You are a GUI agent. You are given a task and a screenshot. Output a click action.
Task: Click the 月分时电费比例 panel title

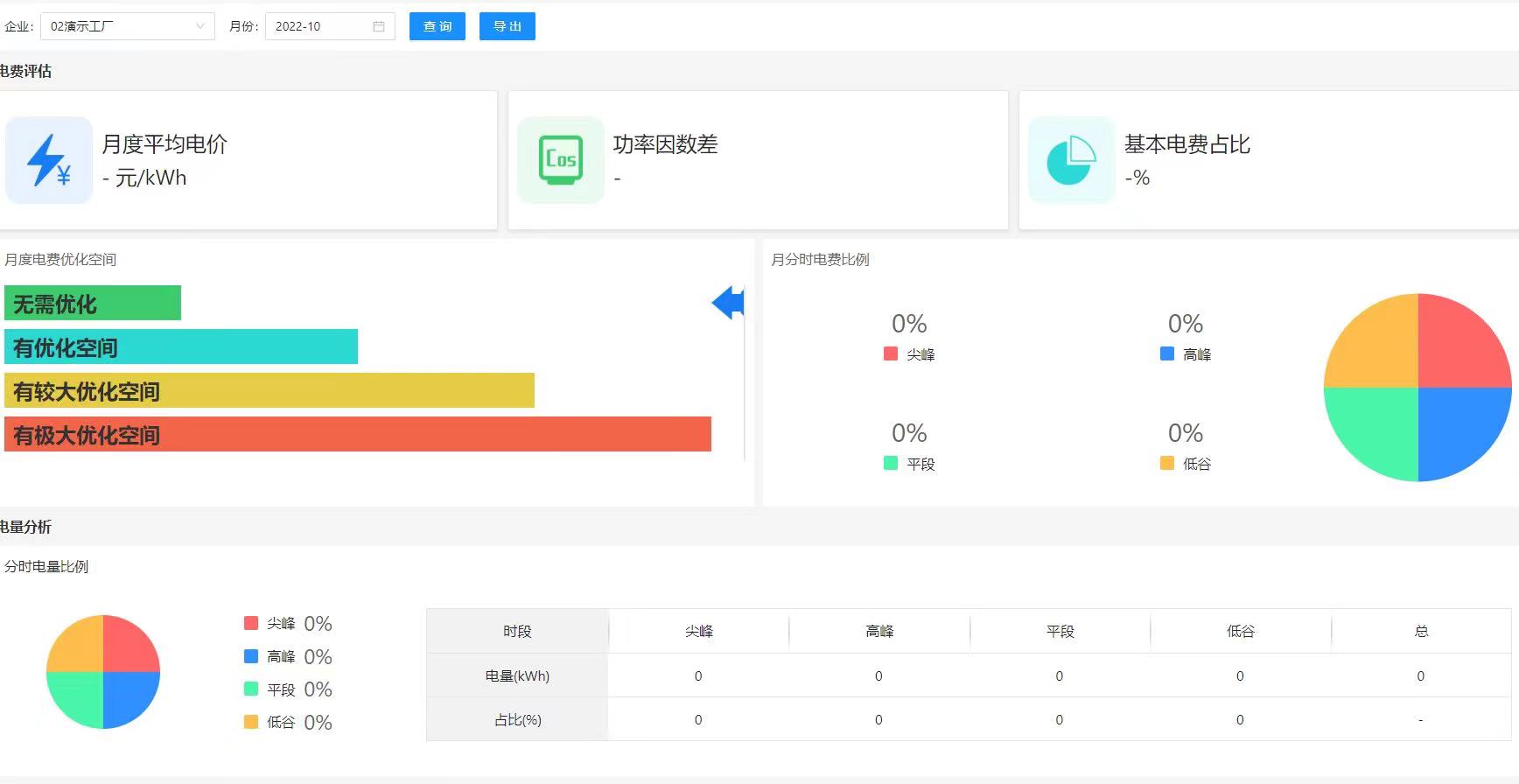click(820, 259)
